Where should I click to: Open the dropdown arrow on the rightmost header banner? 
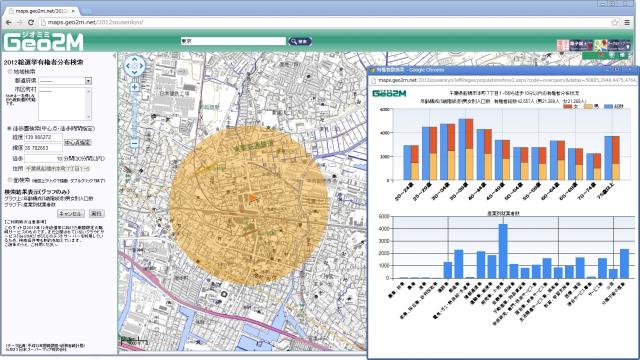pos(627,47)
